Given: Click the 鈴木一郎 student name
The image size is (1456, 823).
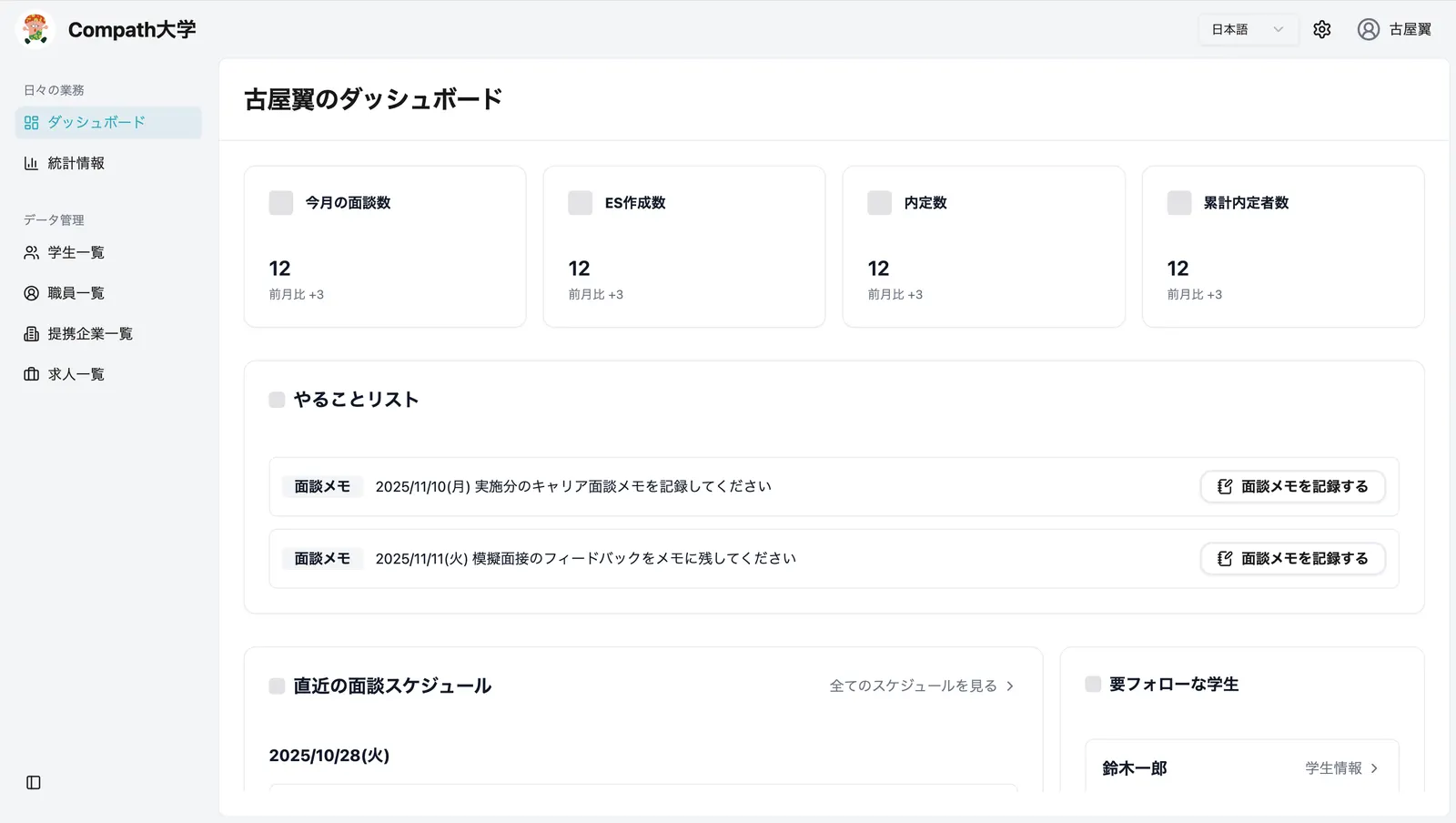Looking at the screenshot, I should (x=1135, y=768).
